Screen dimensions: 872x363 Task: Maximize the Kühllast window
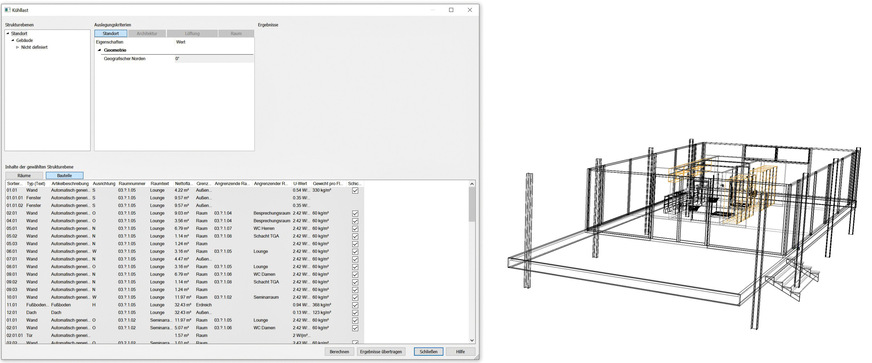(451, 9)
